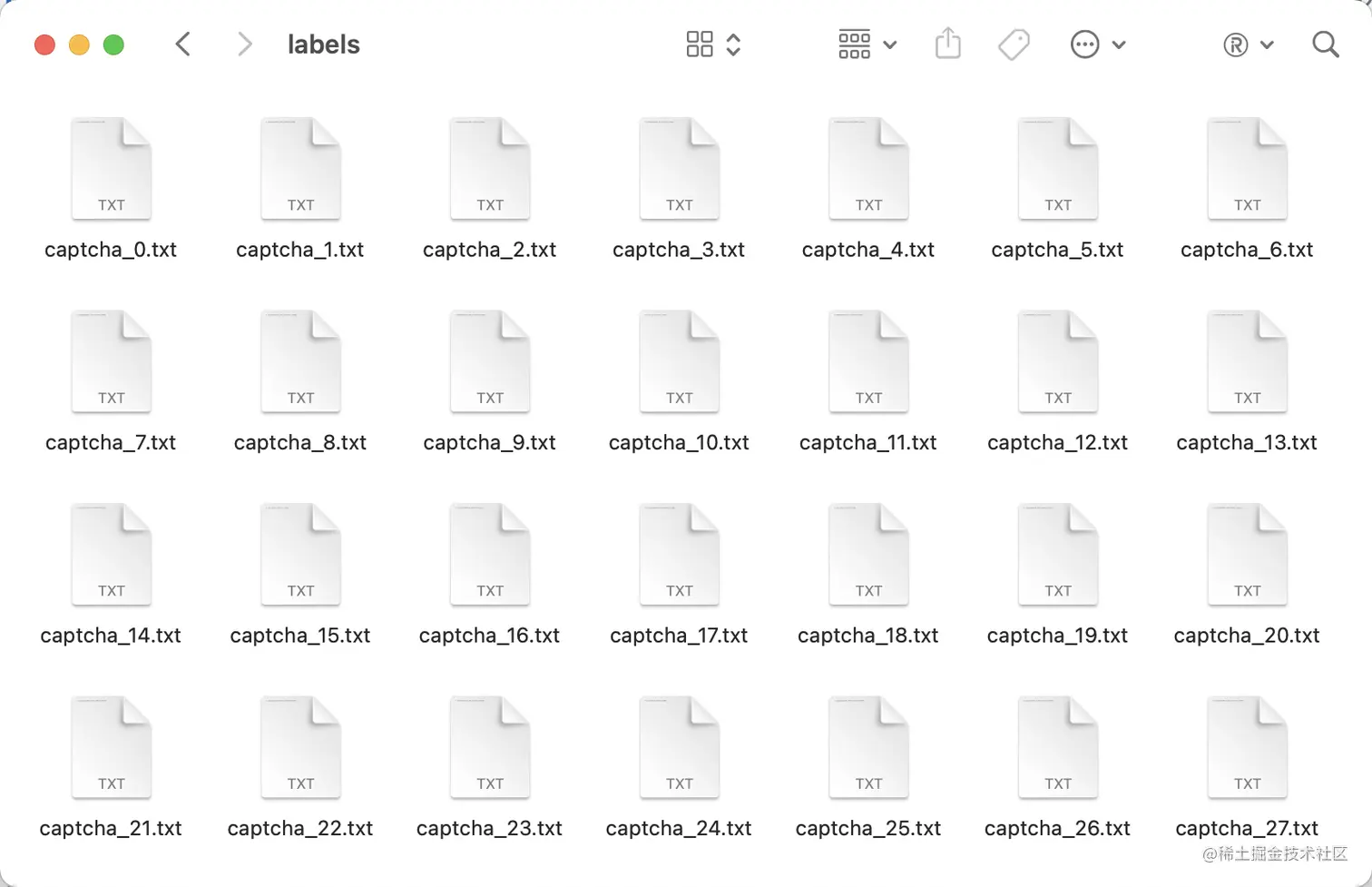This screenshot has height=887, width=1372.
Task: Select captcha_15.txt file icon
Action: pos(300,555)
